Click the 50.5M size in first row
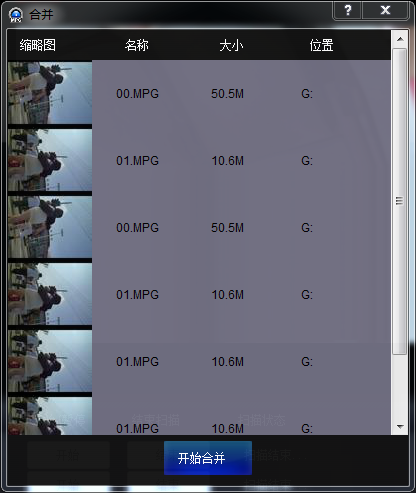 tap(227, 94)
